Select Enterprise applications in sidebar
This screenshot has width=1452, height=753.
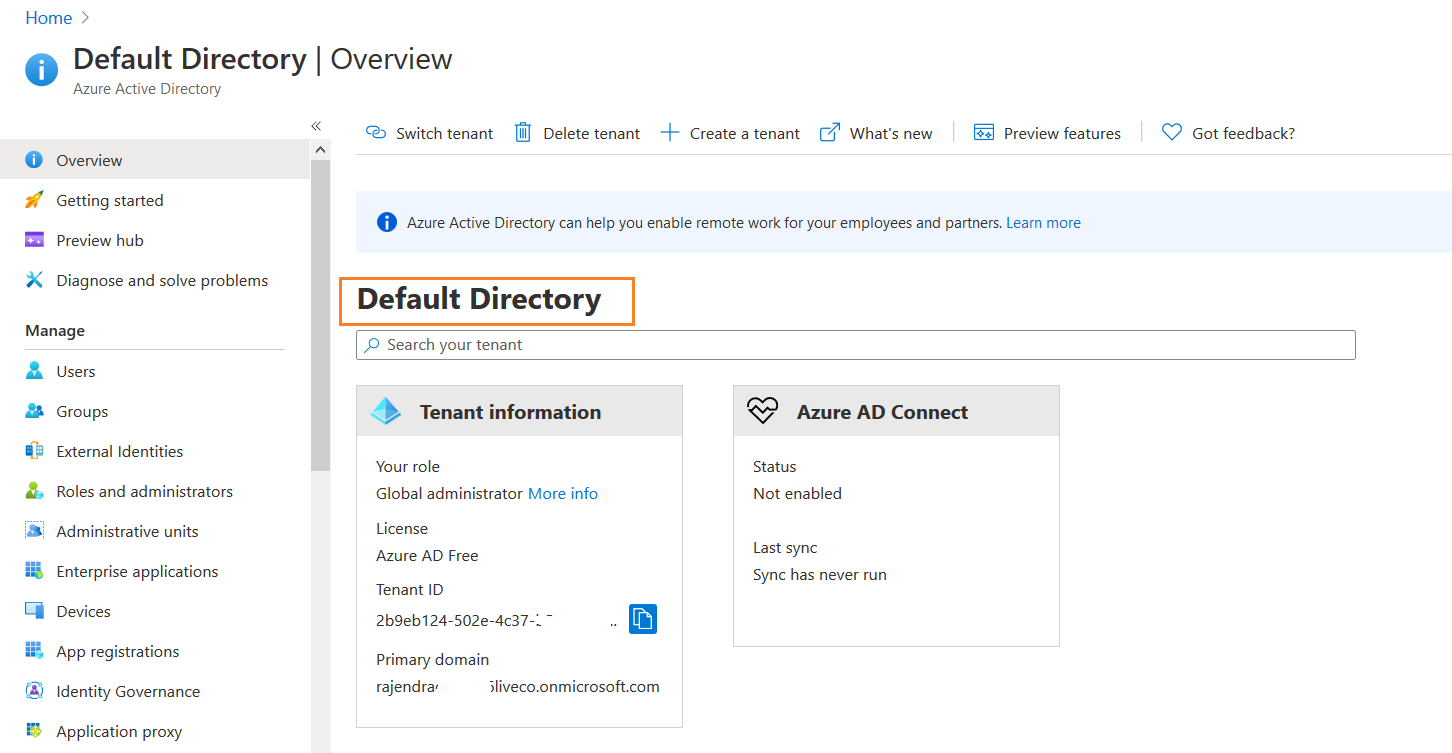pyautogui.click(x=137, y=571)
